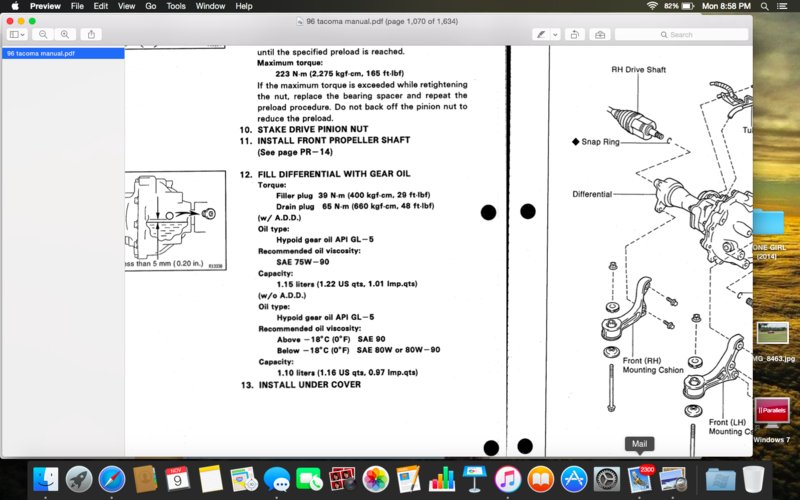Viewport: 800px width, 500px height.
Task: Launch Safari from the Dock
Action: tap(112, 479)
